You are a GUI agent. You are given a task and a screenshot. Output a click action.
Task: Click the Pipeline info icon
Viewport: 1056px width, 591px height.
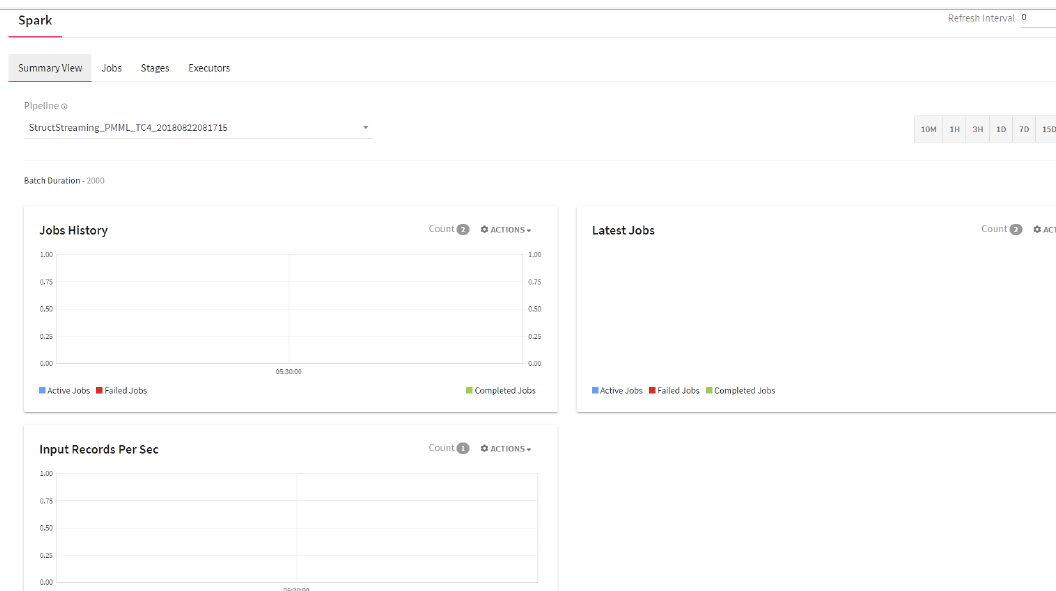(x=64, y=106)
